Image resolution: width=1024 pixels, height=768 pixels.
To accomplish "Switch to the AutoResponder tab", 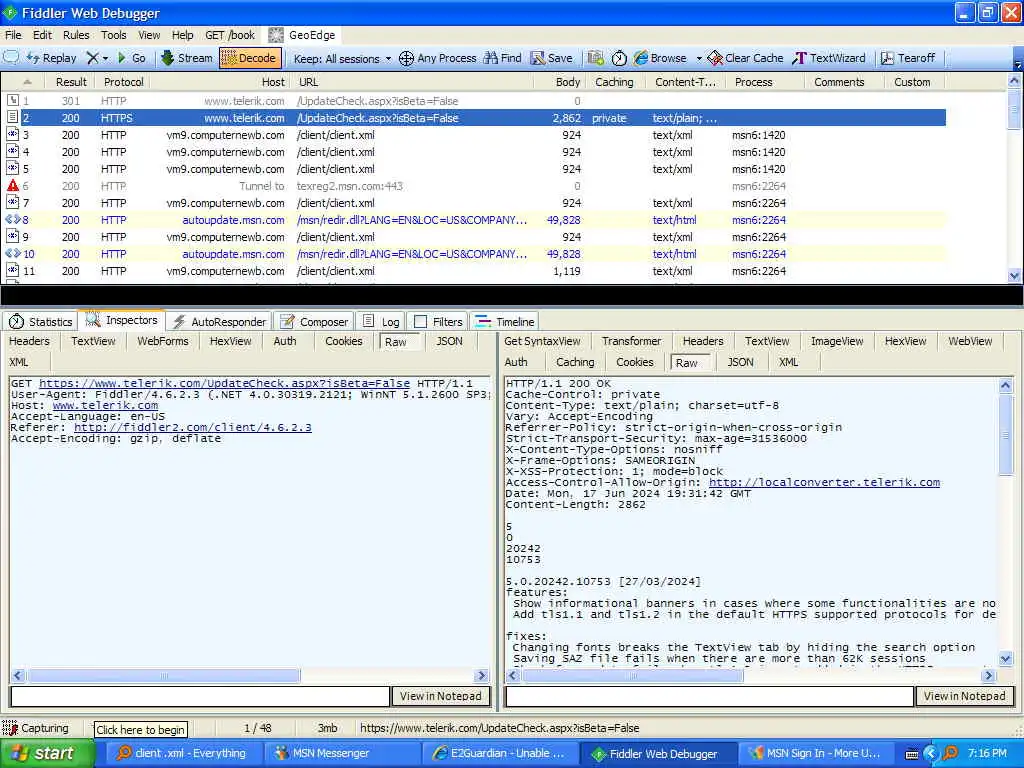I will [220, 321].
